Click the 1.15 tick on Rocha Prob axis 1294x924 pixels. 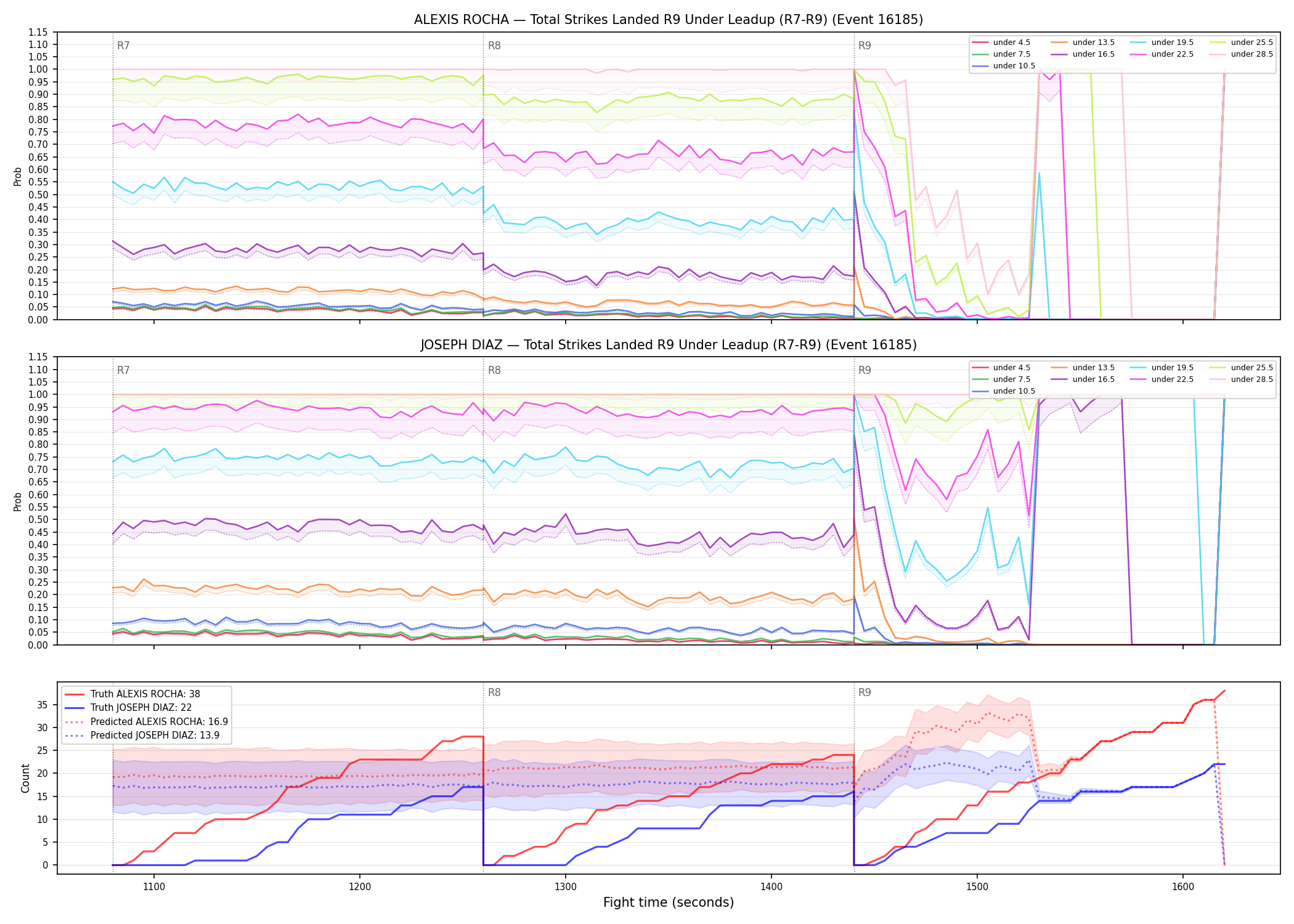(x=38, y=32)
